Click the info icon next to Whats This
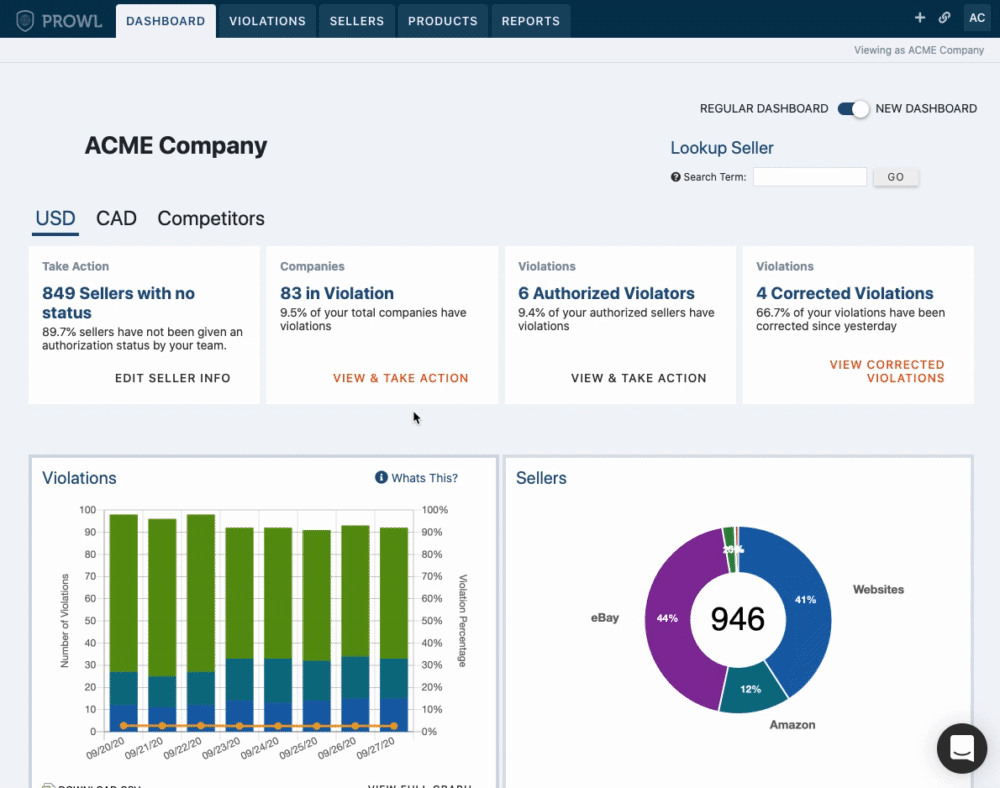This screenshot has height=788, width=1000. click(x=379, y=478)
